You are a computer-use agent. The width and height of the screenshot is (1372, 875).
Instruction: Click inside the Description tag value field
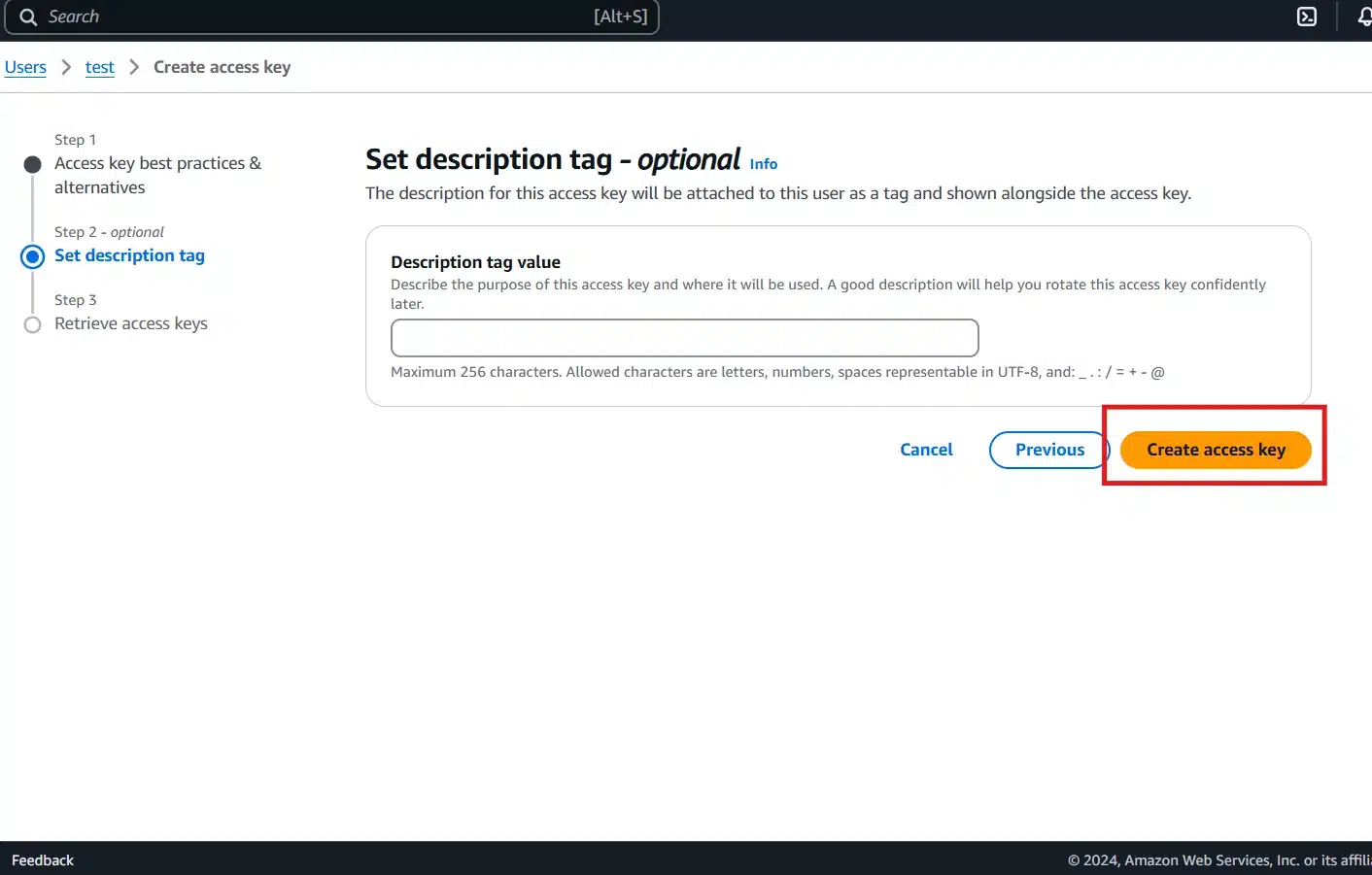683,337
